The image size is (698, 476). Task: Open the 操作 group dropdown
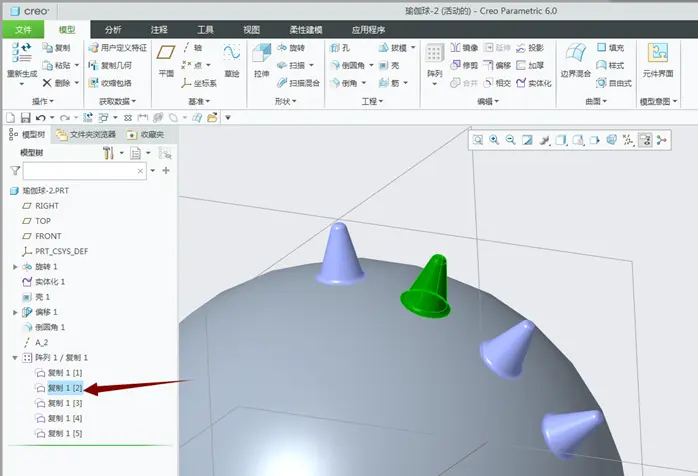tap(43, 102)
